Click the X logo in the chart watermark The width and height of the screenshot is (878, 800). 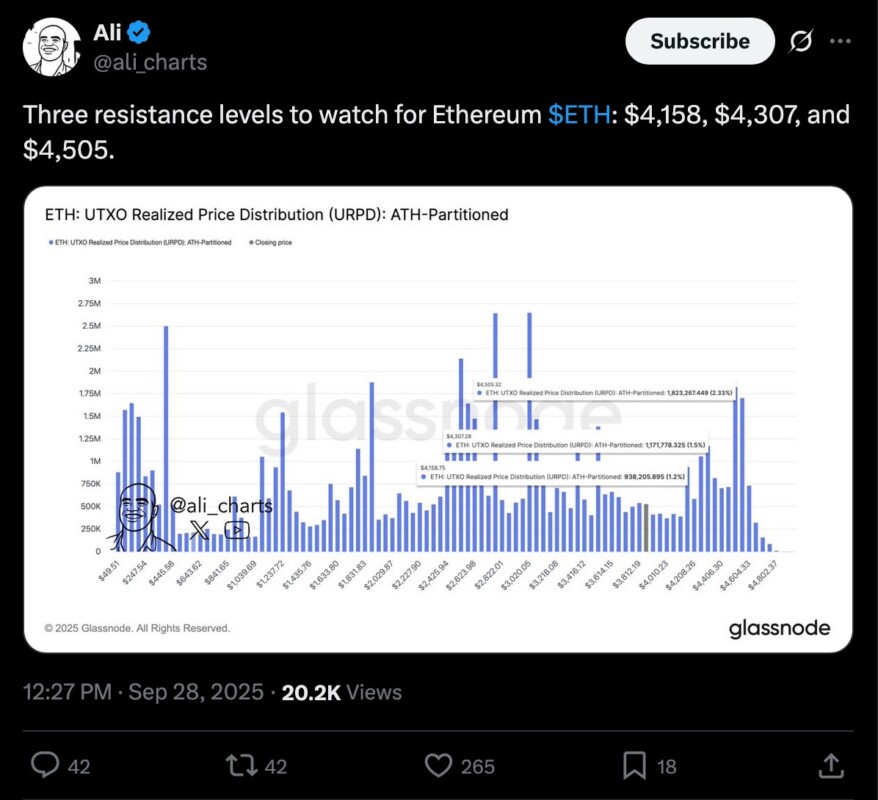pyautogui.click(x=199, y=530)
